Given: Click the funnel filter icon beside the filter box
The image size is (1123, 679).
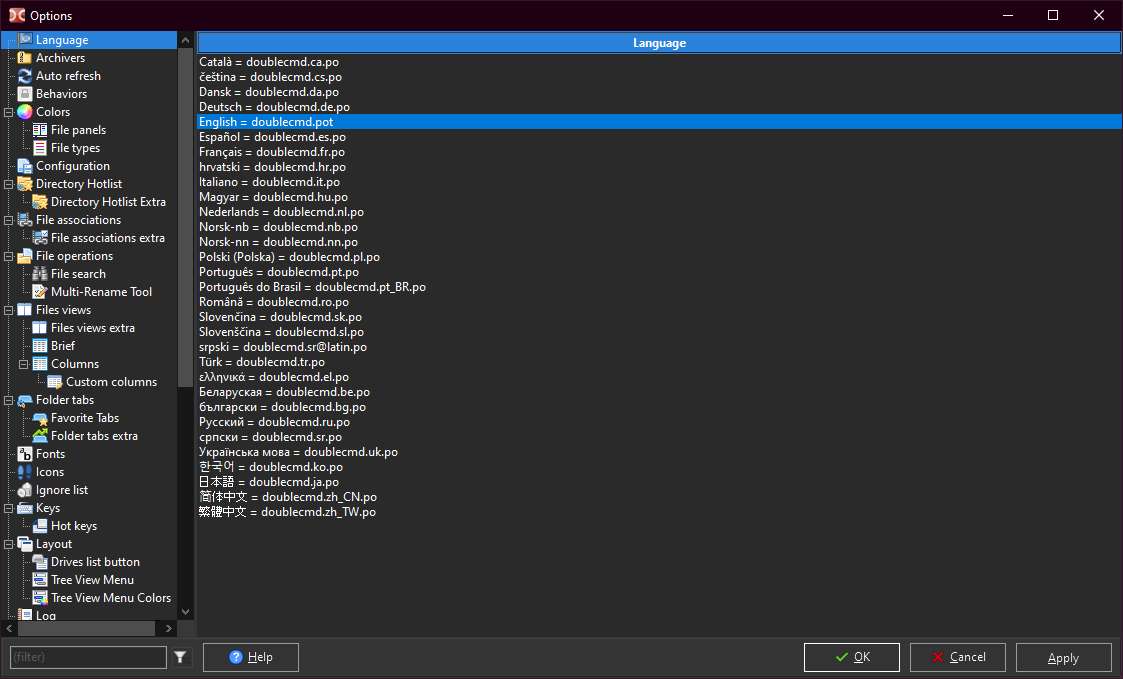Looking at the screenshot, I should coord(180,657).
